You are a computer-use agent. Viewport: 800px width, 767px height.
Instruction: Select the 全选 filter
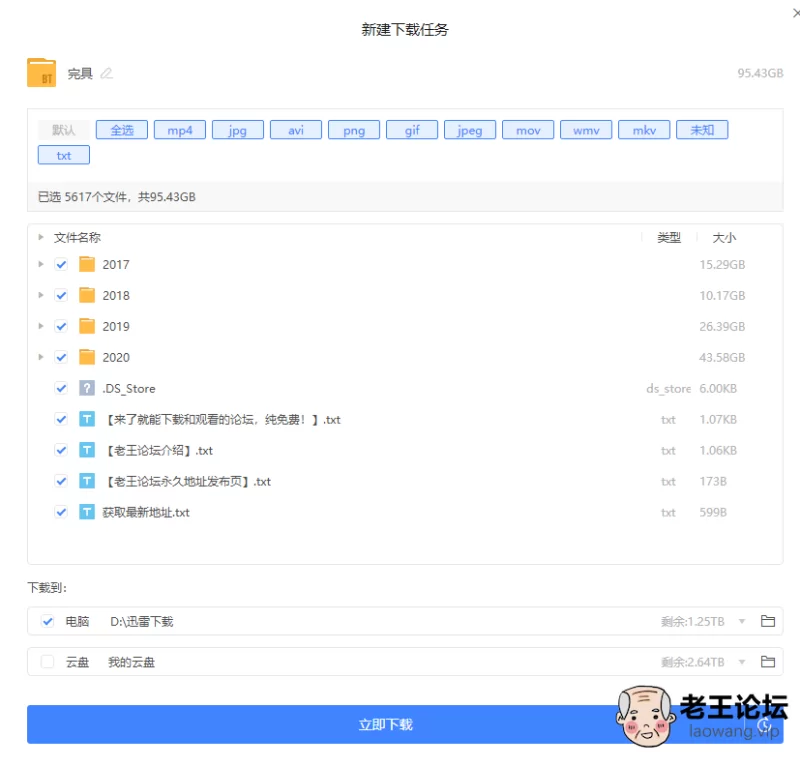[x=122, y=130]
